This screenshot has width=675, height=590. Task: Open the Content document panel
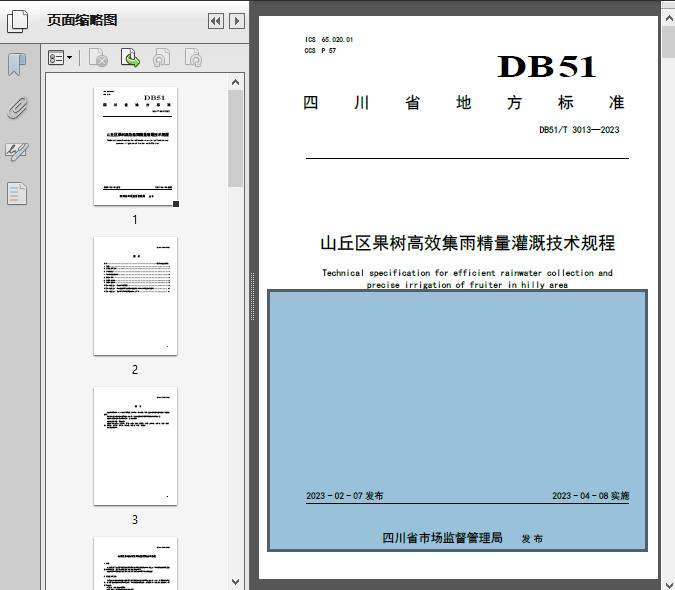pyautogui.click(x=17, y=193)
